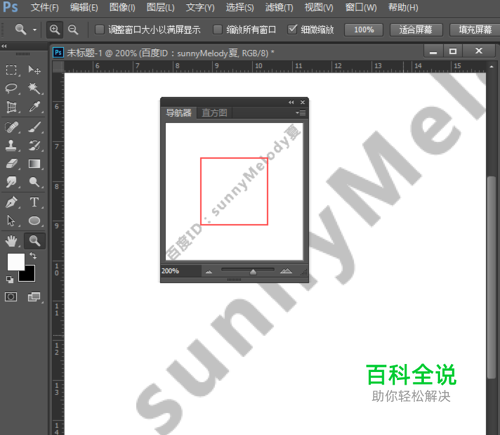Click Navigator zoom in large mountains icon
The image size is (500, 435).
(286, 271)
